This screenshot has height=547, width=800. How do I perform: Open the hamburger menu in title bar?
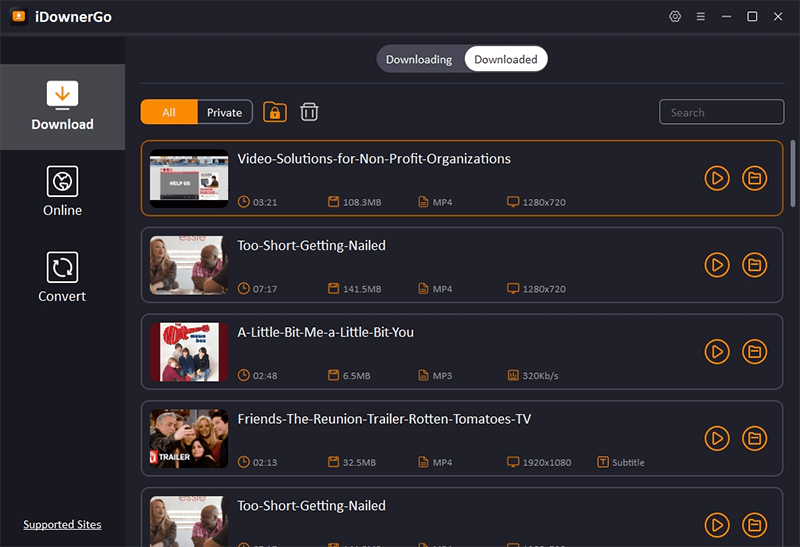pyautogui.click(x=701, y=17)
